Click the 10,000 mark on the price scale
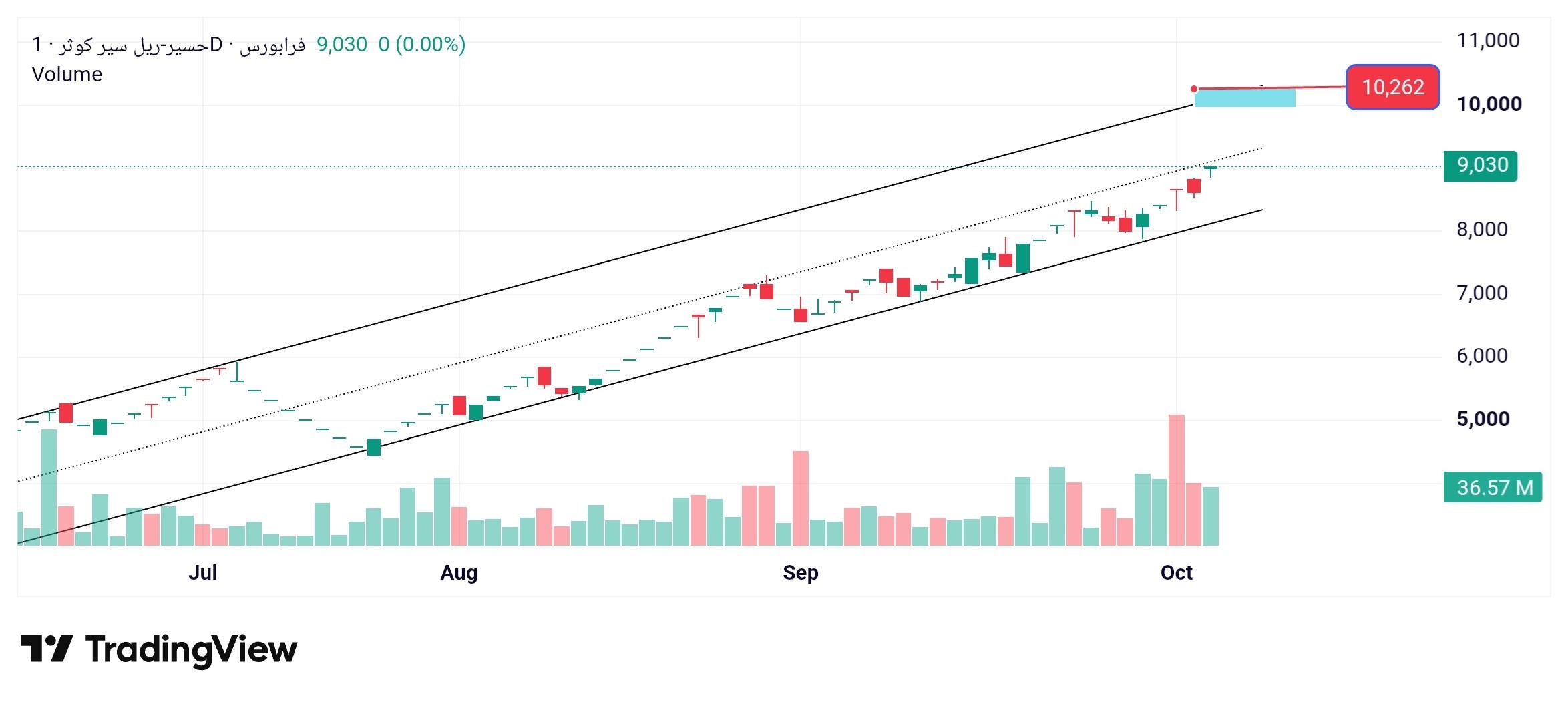 pos(1489,104)
